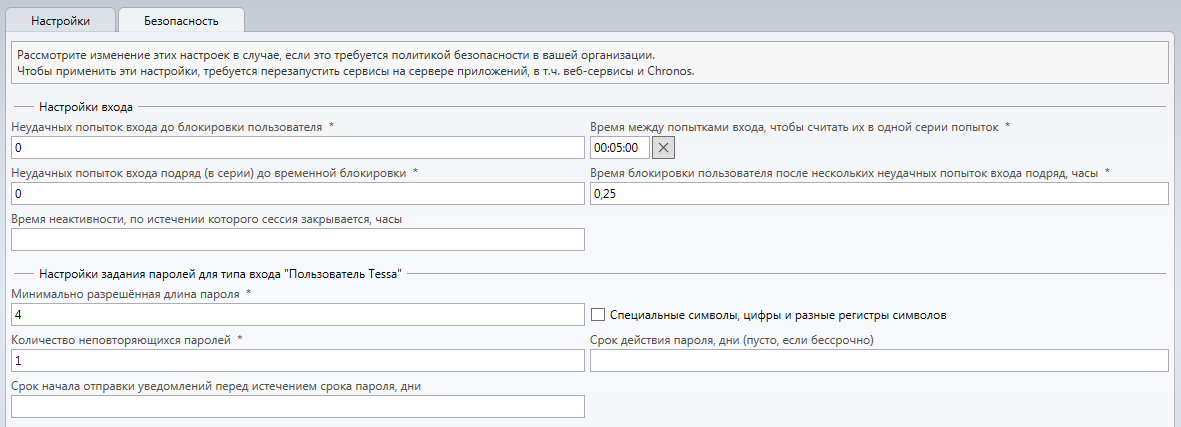Focus the failed logins before user blocking field

[297, 148]
